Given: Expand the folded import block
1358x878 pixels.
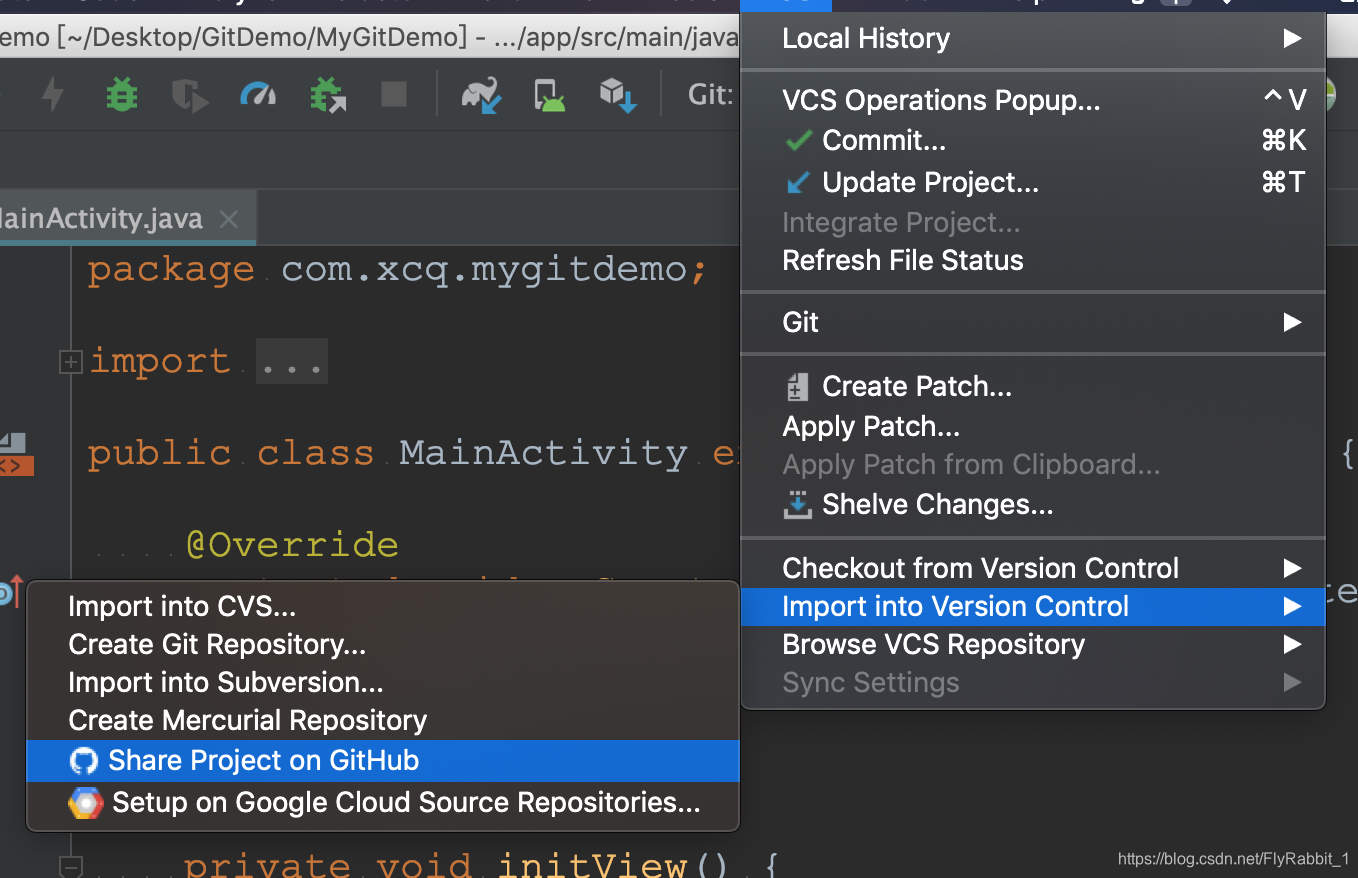Looking at the screenshot, I should pos(70,362).
